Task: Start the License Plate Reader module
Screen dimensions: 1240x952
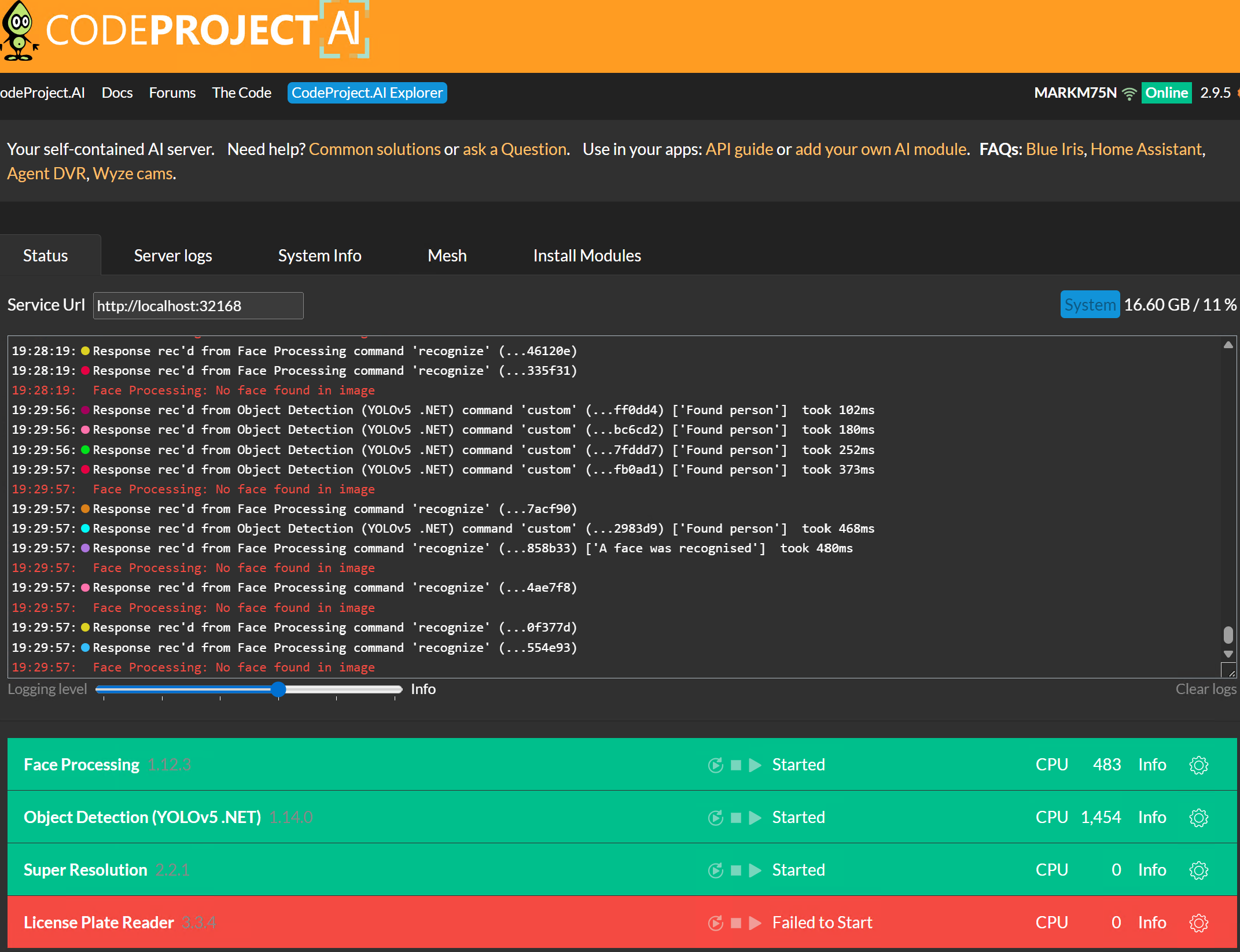Action: 755,923
